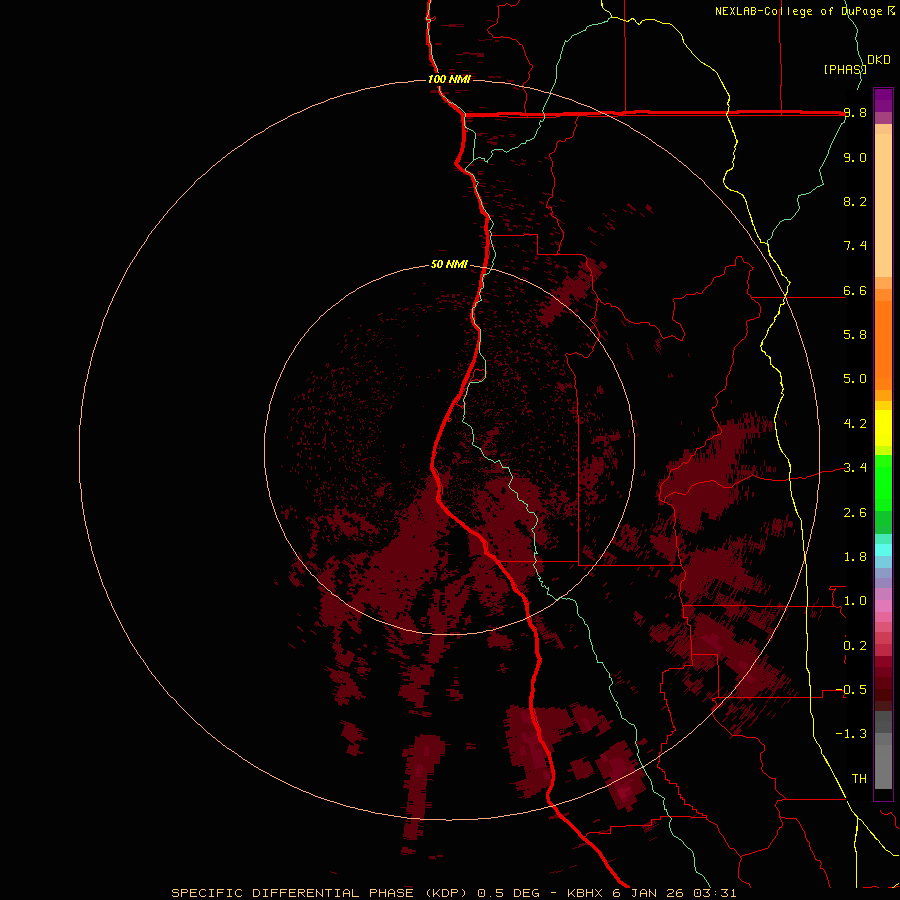Pick the pink segment beside 1.0
The height and width of the screenshot is (900, 900).
(x=883, y=606)
